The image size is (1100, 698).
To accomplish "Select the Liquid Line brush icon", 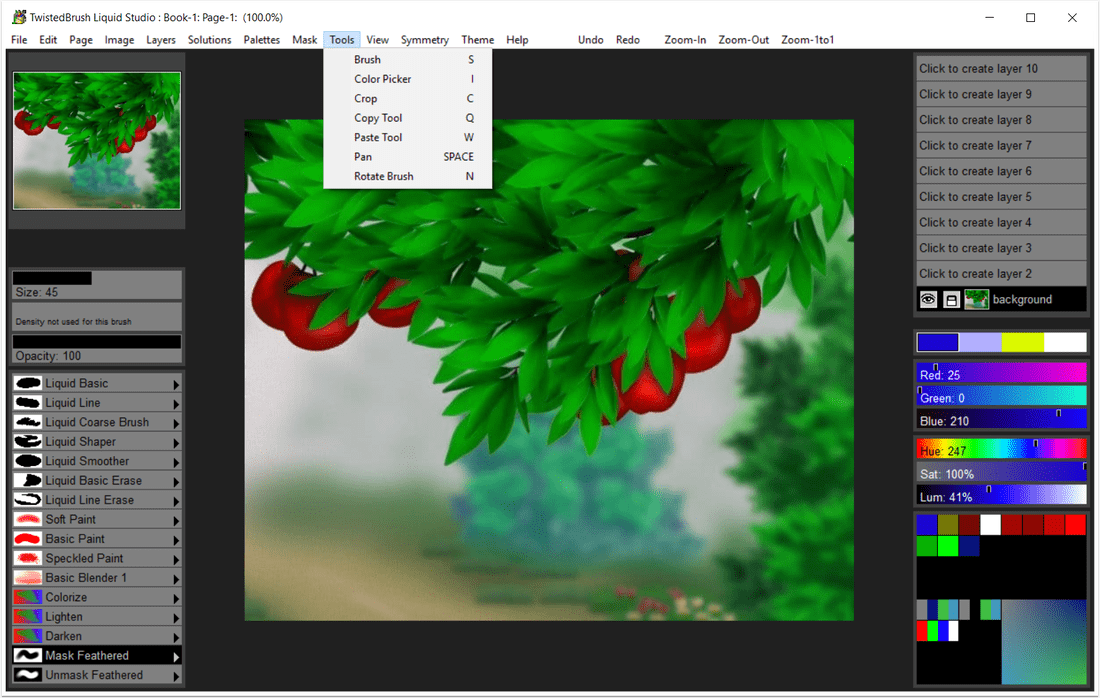I will coord(28,403).
